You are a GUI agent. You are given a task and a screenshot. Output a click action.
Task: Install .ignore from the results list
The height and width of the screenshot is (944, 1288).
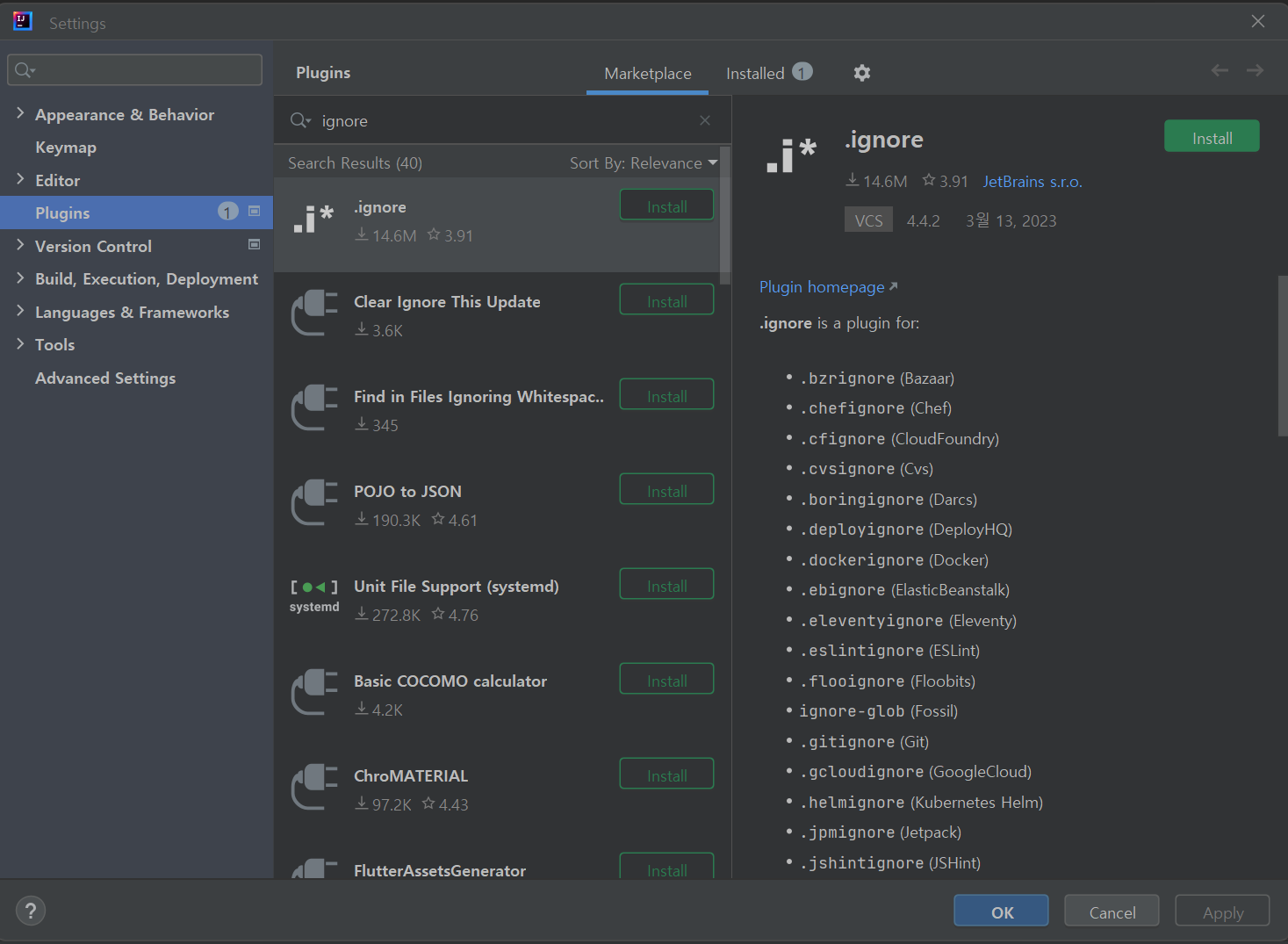coord(667,206)
